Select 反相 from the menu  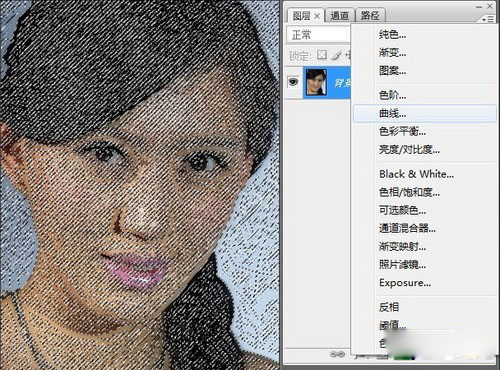point(389,307)
